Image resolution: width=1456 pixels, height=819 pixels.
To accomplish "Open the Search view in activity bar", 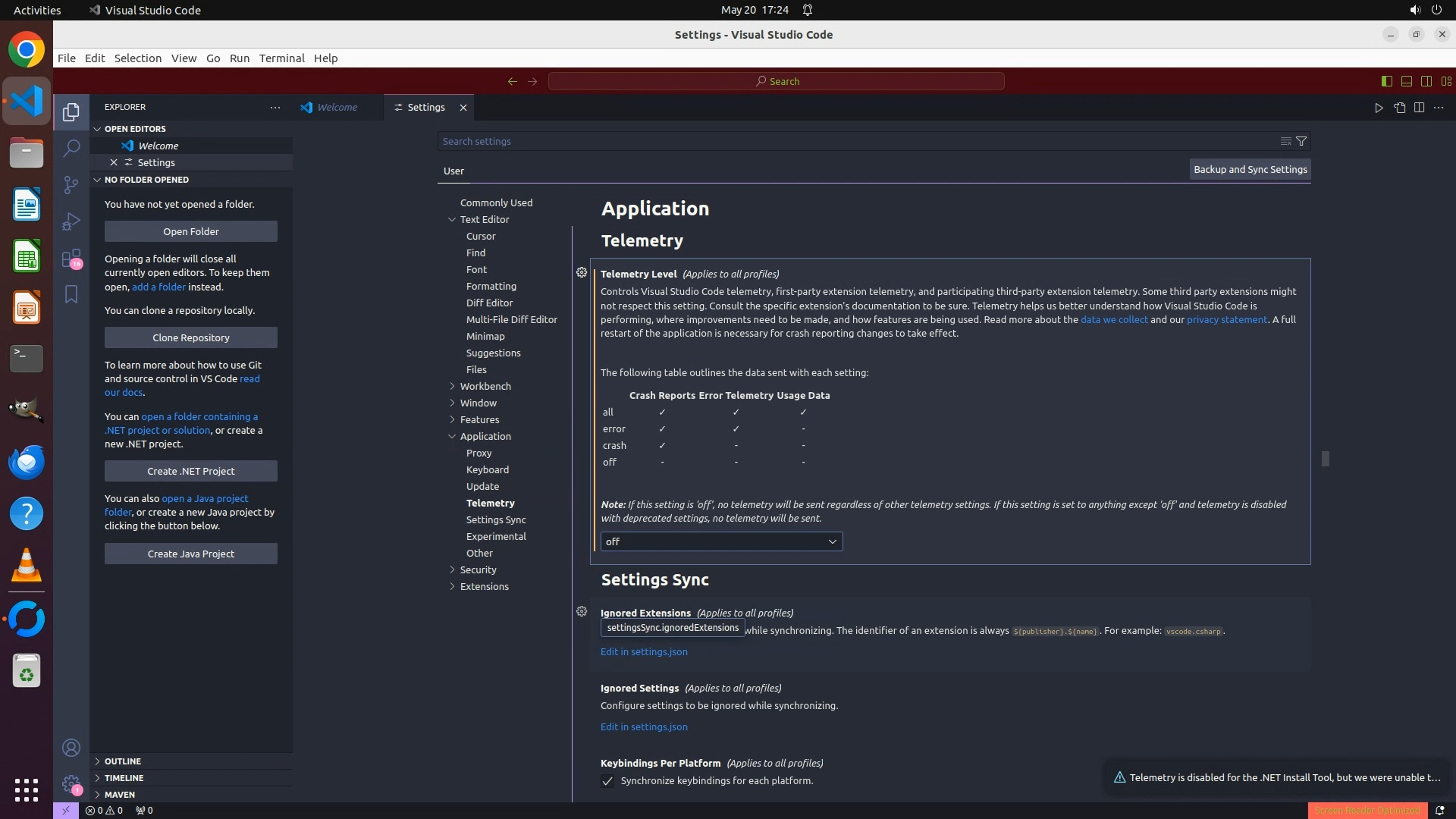I will [x=71, y=148].
